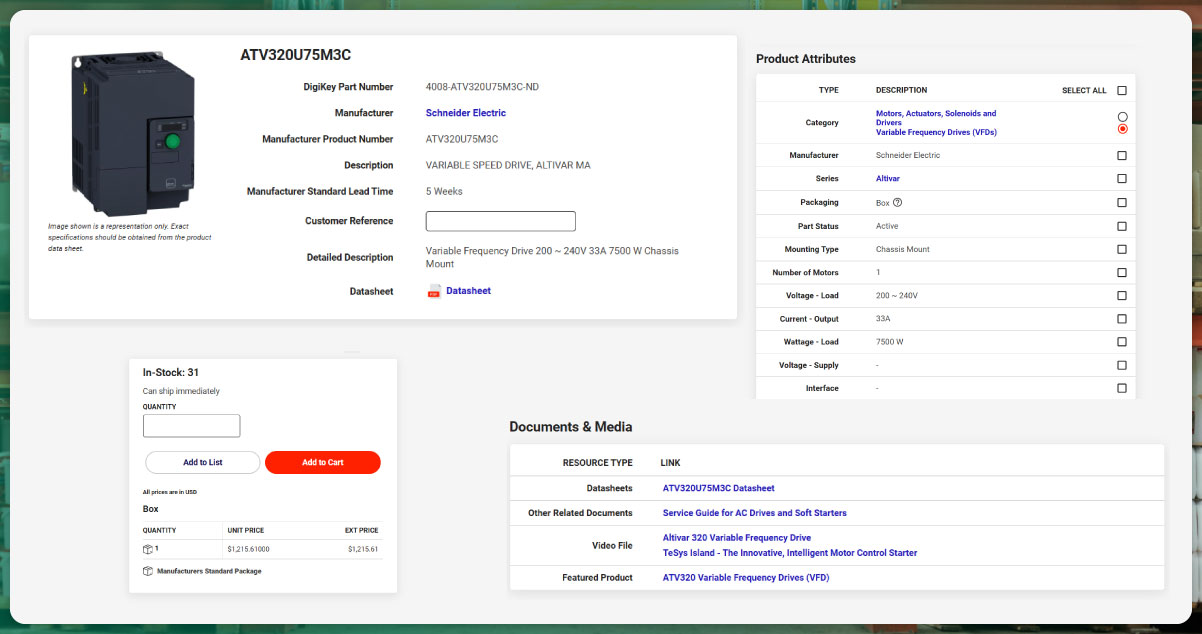Open the Variable Frequency Drives (VFDs) category link
Viewport: 1202px width, 634px height.
point(936,132)
